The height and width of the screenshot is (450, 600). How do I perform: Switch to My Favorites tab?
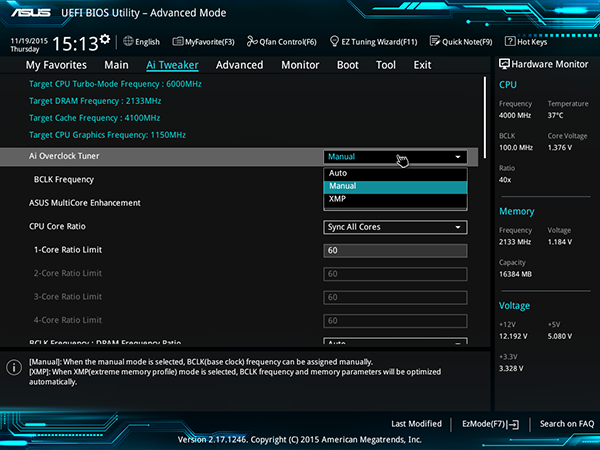point(56,65)
